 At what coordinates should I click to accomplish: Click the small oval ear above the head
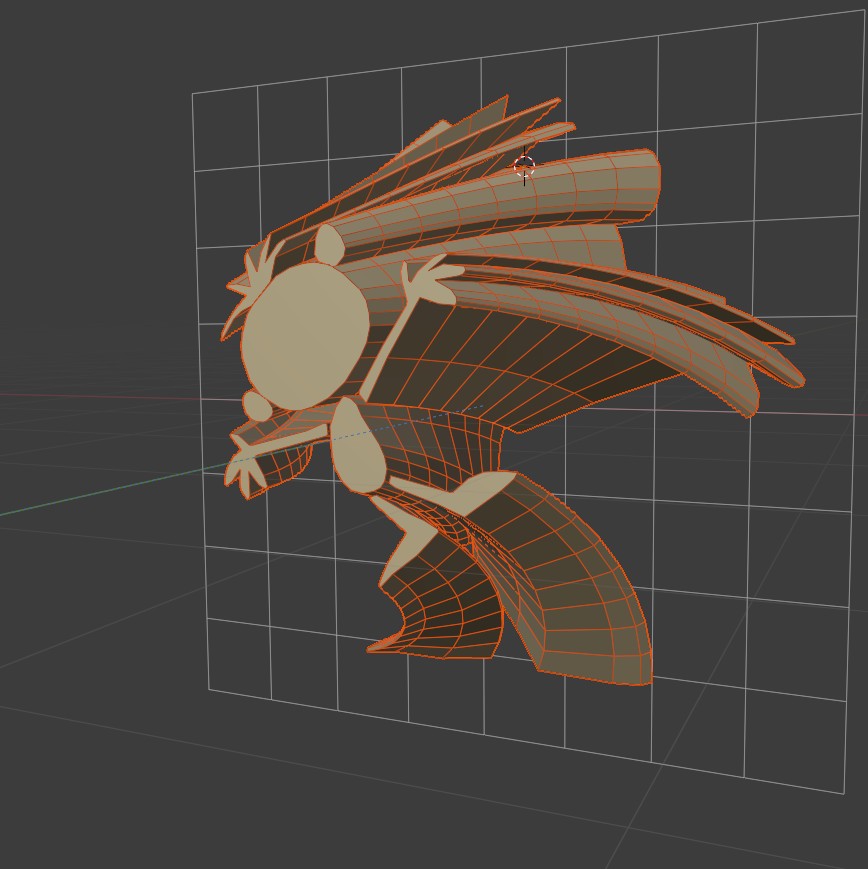(x=327, y=243)
